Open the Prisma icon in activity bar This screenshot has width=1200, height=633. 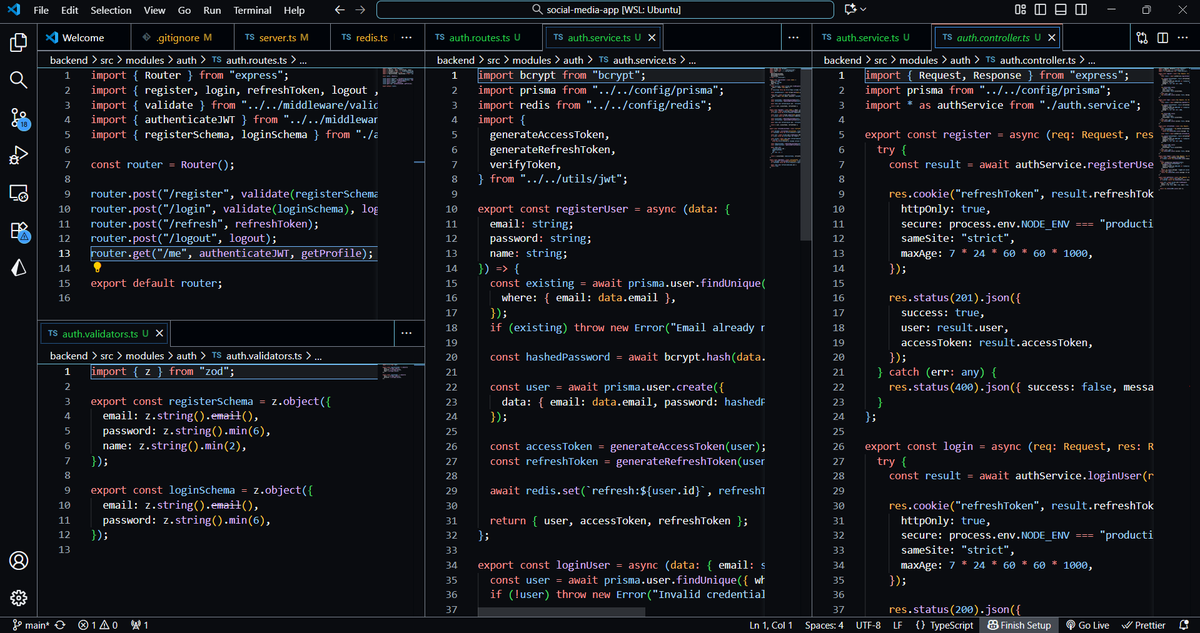(18, 267)
